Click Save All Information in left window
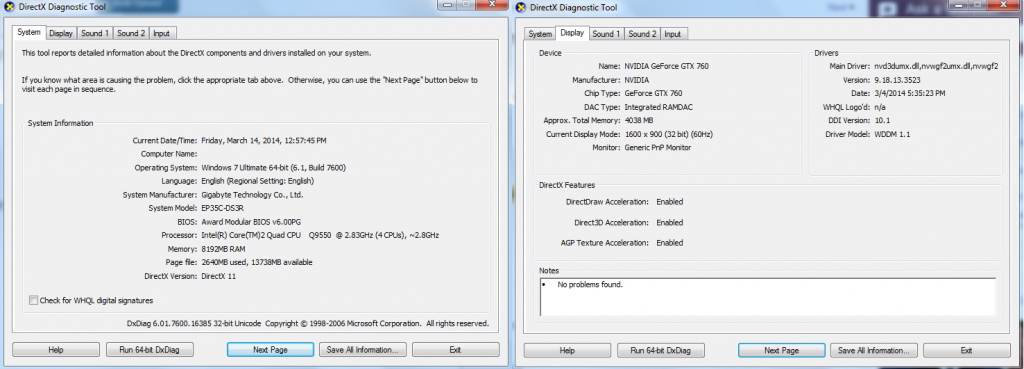The width and height of the screenshot is (1024, 369). (363, 349)
